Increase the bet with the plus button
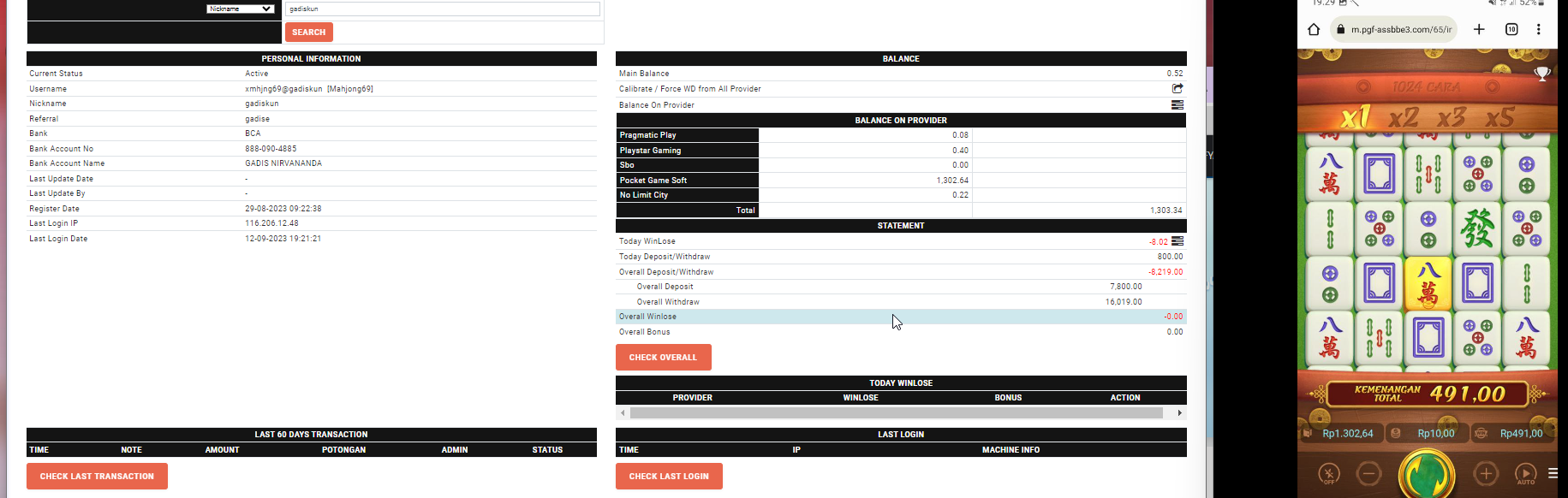1568x498 pixels. (x=1486, y=473)
